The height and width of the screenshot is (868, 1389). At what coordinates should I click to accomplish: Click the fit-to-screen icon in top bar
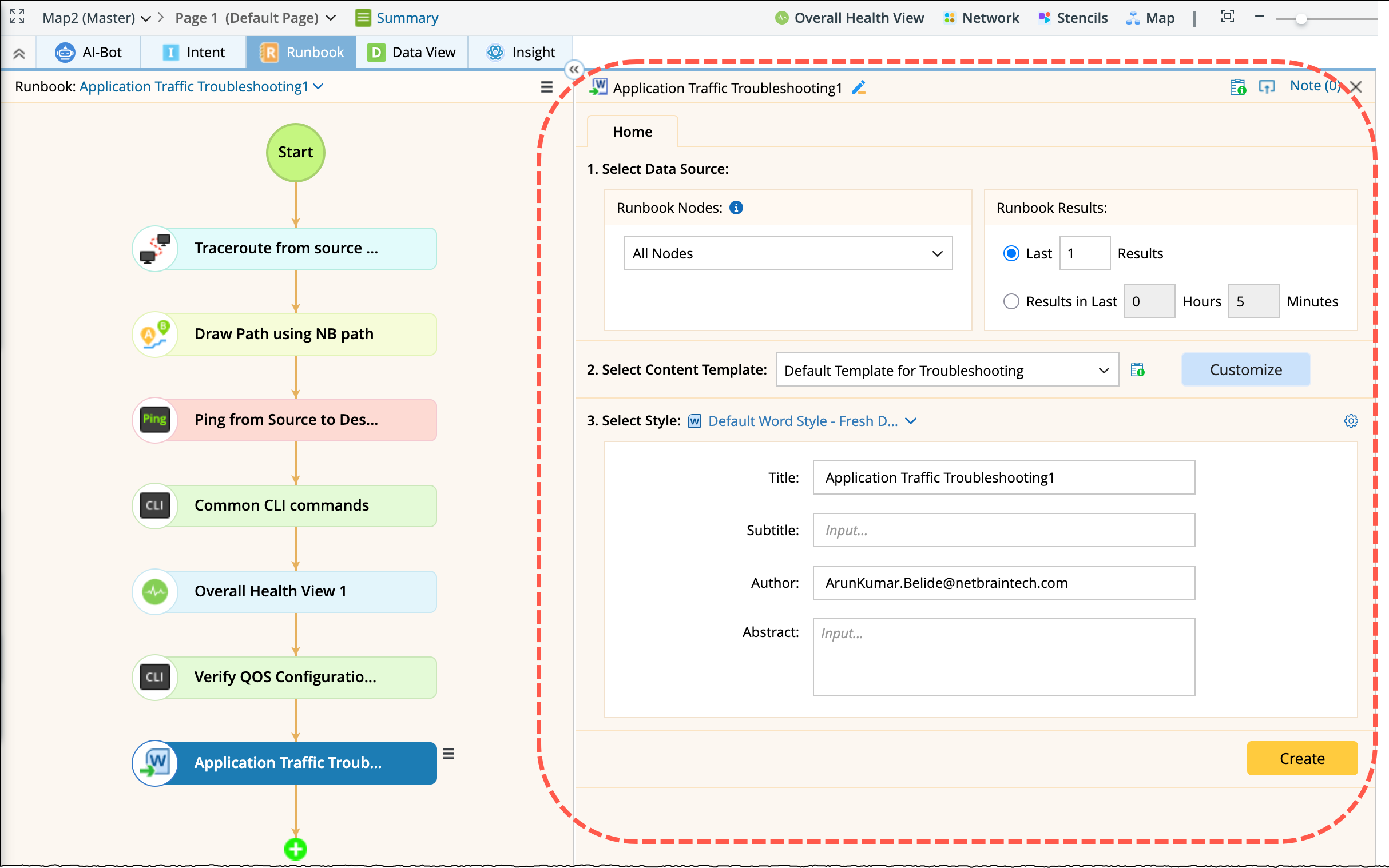[x=1227, y=17]
